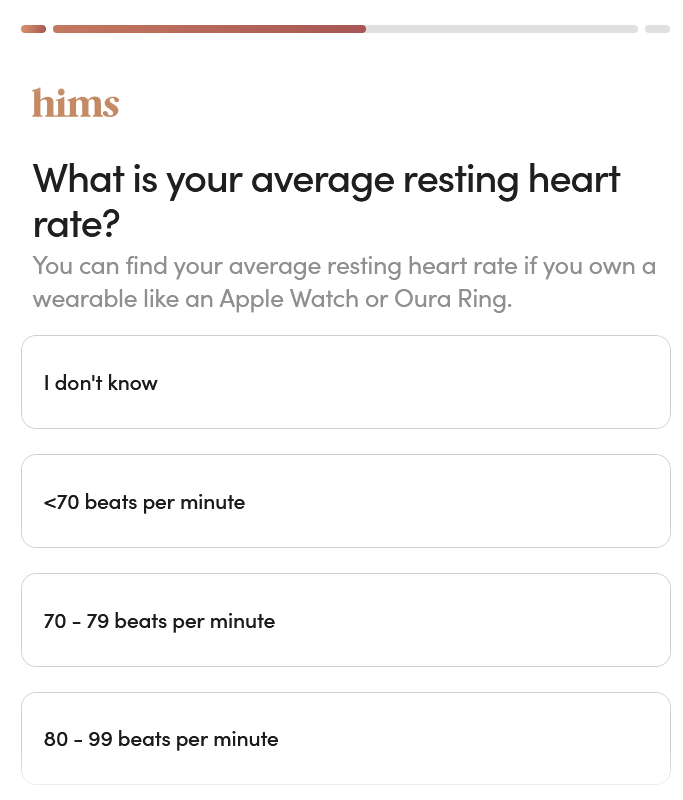The image size is (683, 800).
Task: Click the first short progress segment
Action: [x=33, y=29]
